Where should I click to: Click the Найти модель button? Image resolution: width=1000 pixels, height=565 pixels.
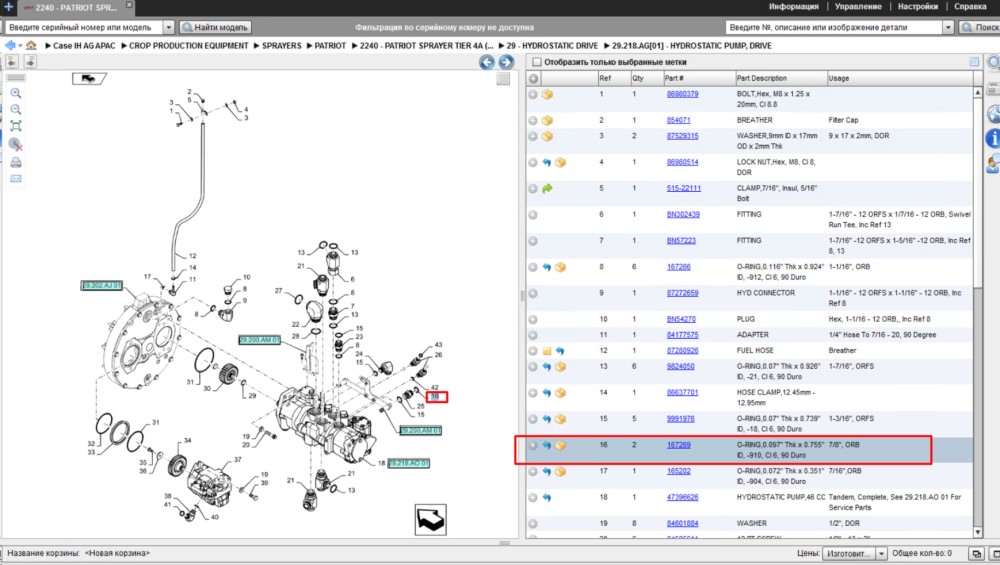pos(215,27)
